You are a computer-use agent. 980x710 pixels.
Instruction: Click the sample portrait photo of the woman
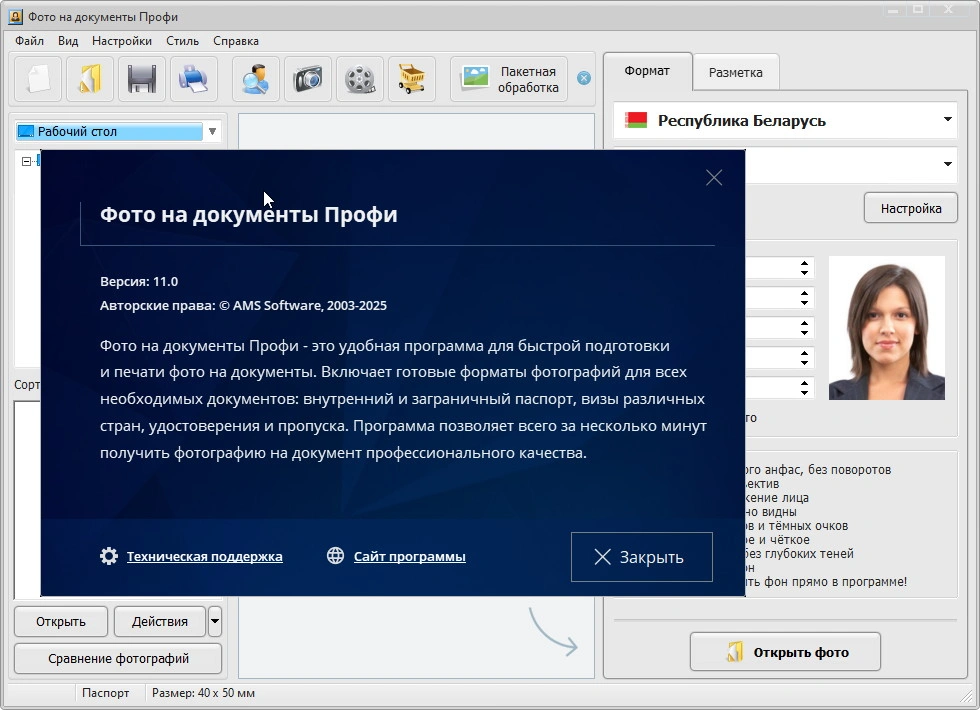click(886, 328)
